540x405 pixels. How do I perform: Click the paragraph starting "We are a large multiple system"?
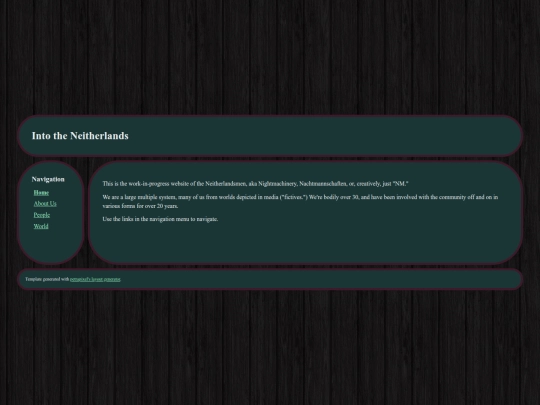pyautogui.click(x=300, y=201)
